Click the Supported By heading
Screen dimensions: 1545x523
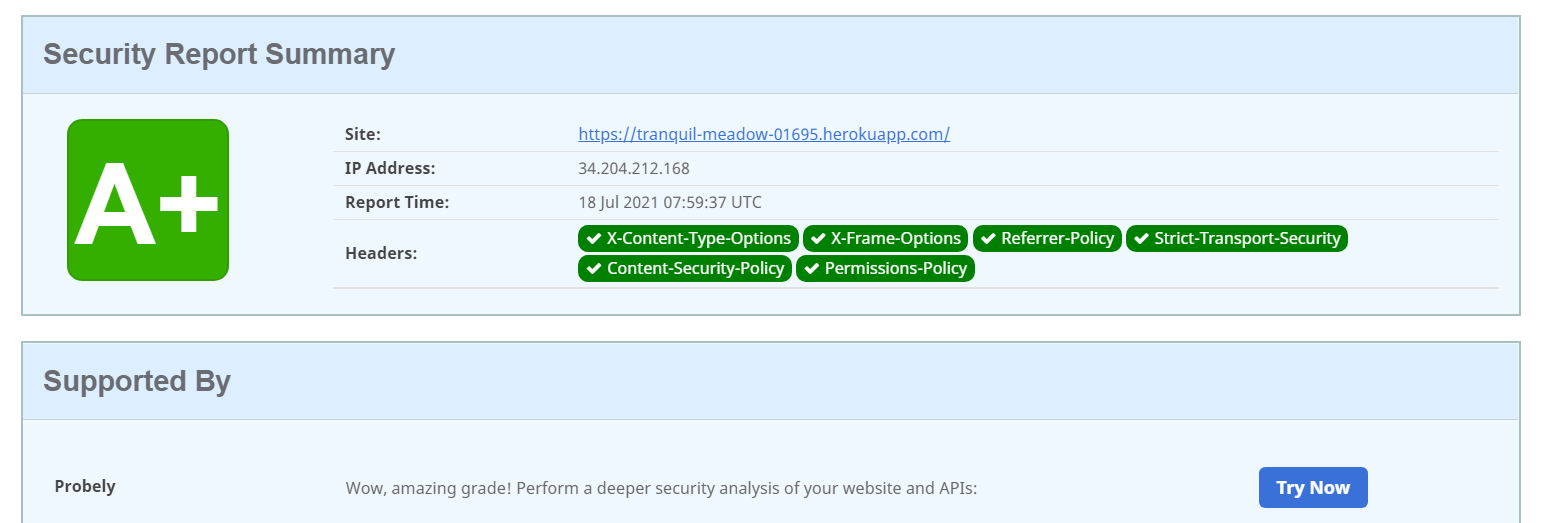(137, 381)
